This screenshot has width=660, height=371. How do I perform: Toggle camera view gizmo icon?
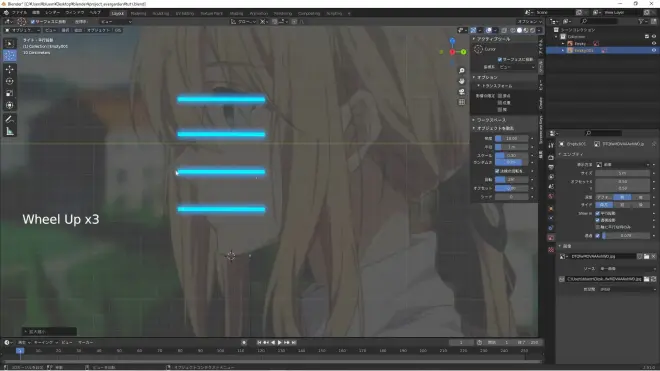tap(462, 91)
